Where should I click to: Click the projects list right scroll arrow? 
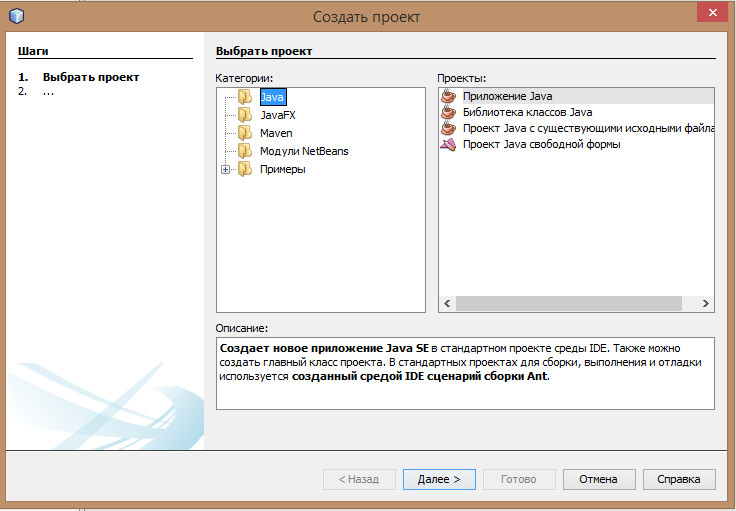pyautogui.click(x=705, y=304)
